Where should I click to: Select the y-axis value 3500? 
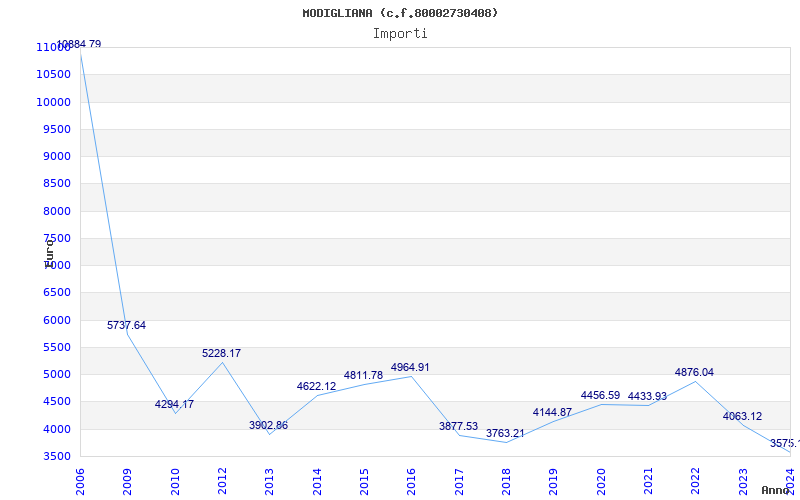(x=56, y=457)
